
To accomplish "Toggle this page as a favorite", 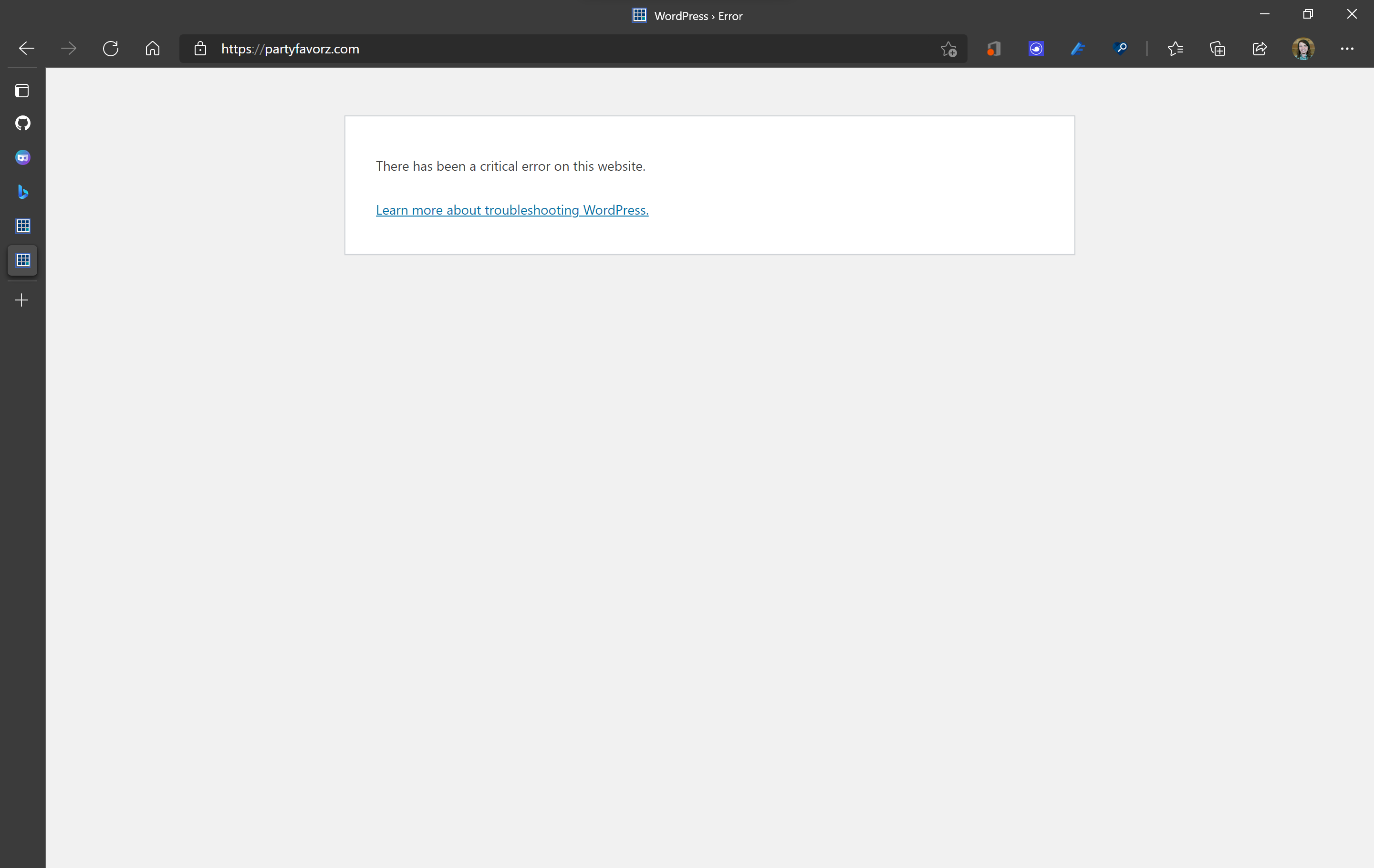I will [948, 49].
